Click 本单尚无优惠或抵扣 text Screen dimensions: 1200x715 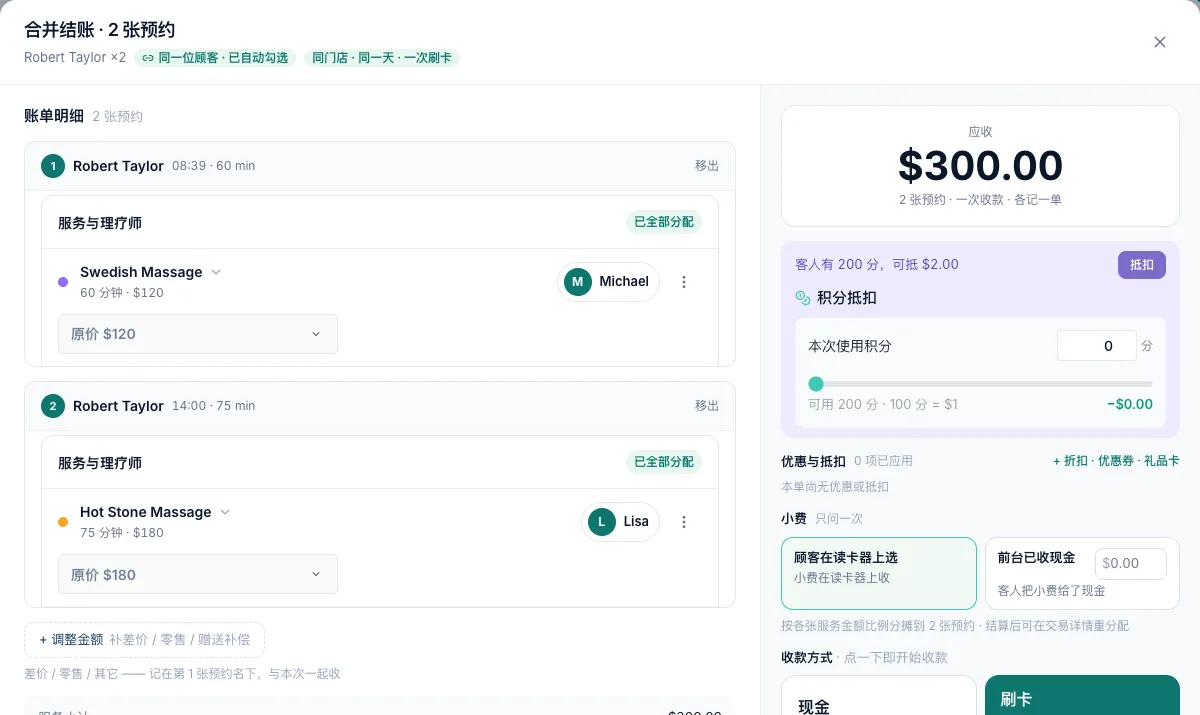[x=835, y=487]
